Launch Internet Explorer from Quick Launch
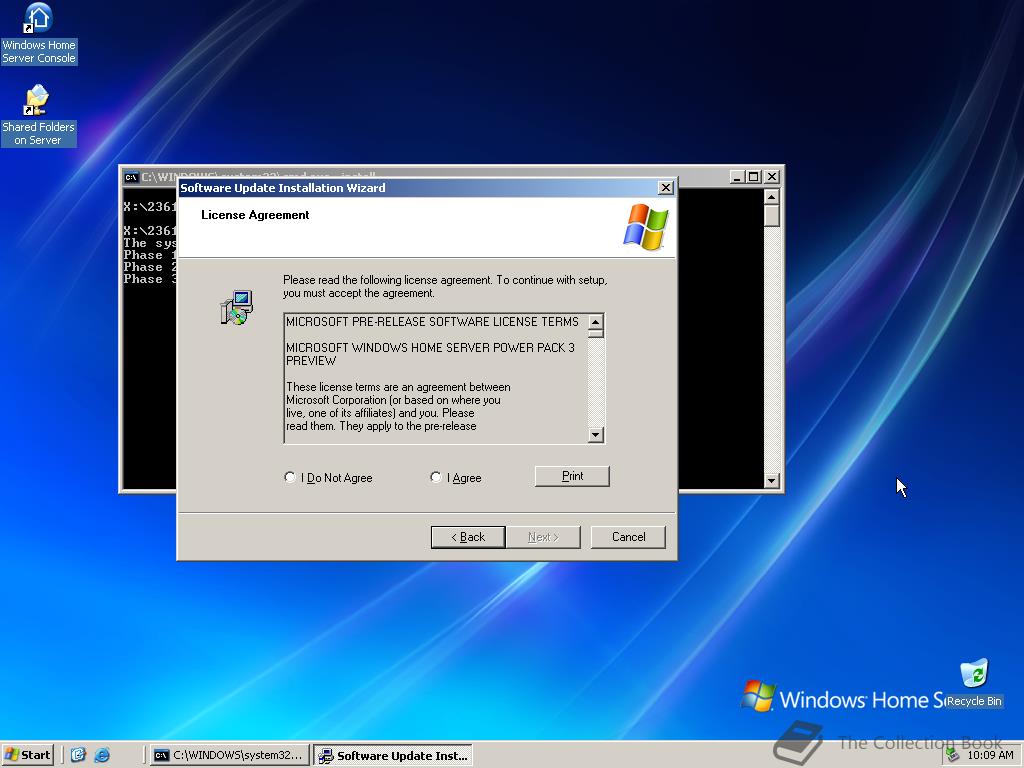1024x768 pixels. click(x=102, y=756)
